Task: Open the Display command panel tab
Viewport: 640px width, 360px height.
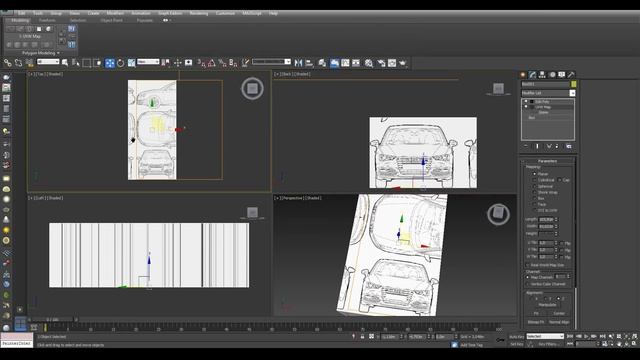Action: coord(562,75)
